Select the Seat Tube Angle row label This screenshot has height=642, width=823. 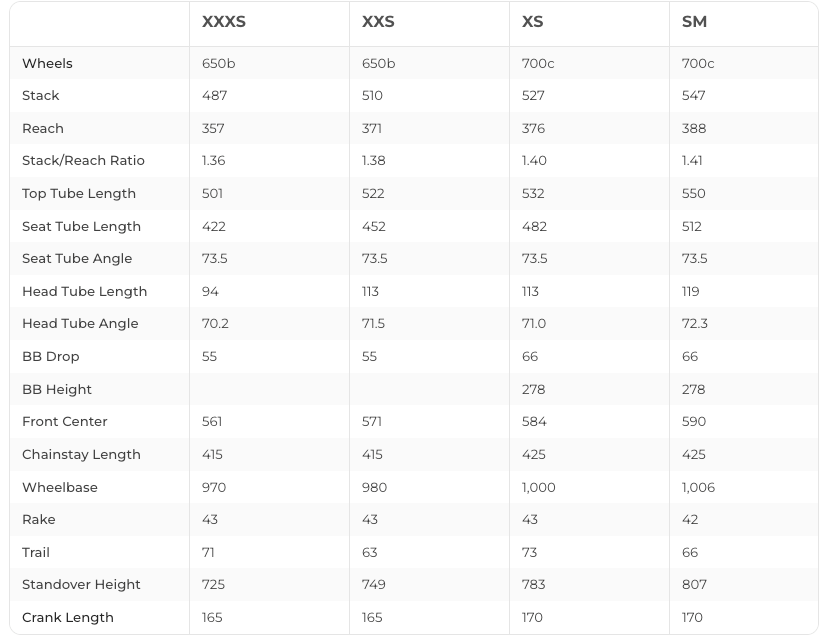77,258
